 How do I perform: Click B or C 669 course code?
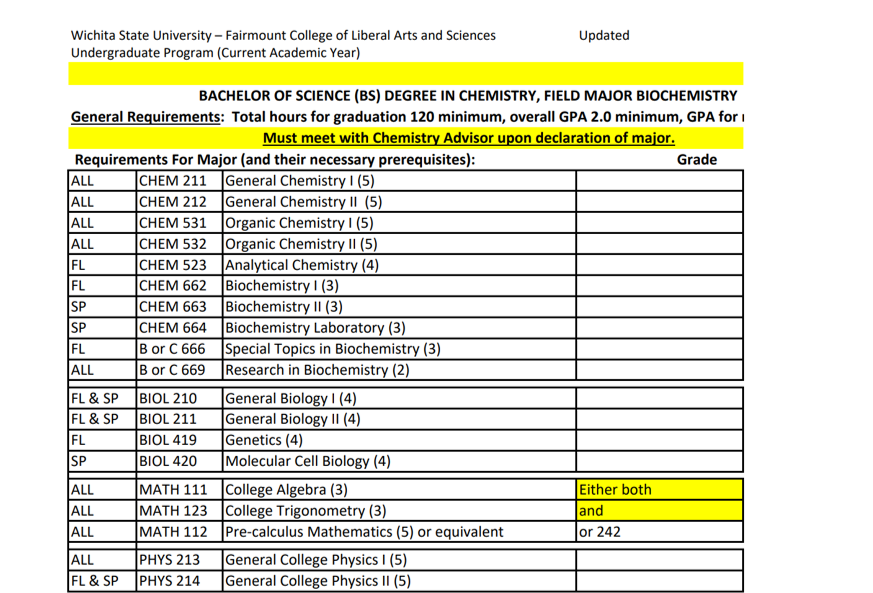172,371
